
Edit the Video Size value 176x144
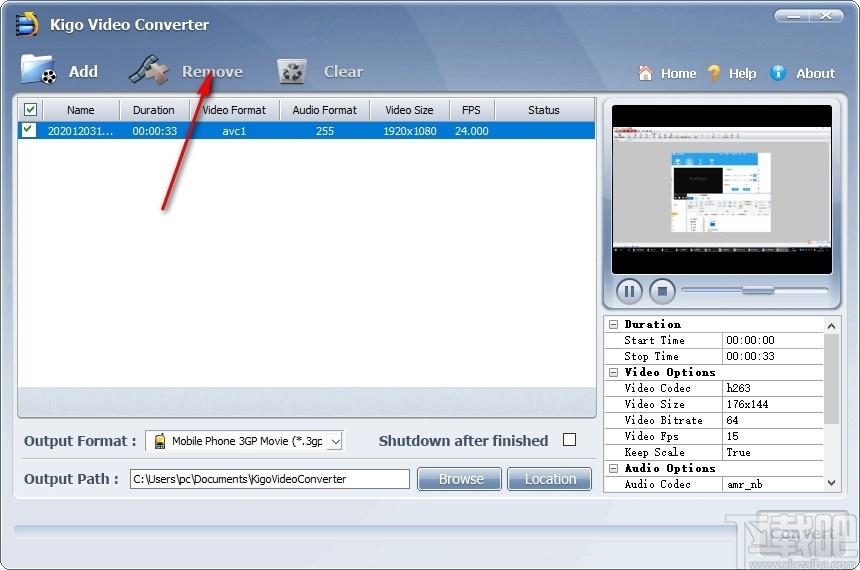(773, 404)
